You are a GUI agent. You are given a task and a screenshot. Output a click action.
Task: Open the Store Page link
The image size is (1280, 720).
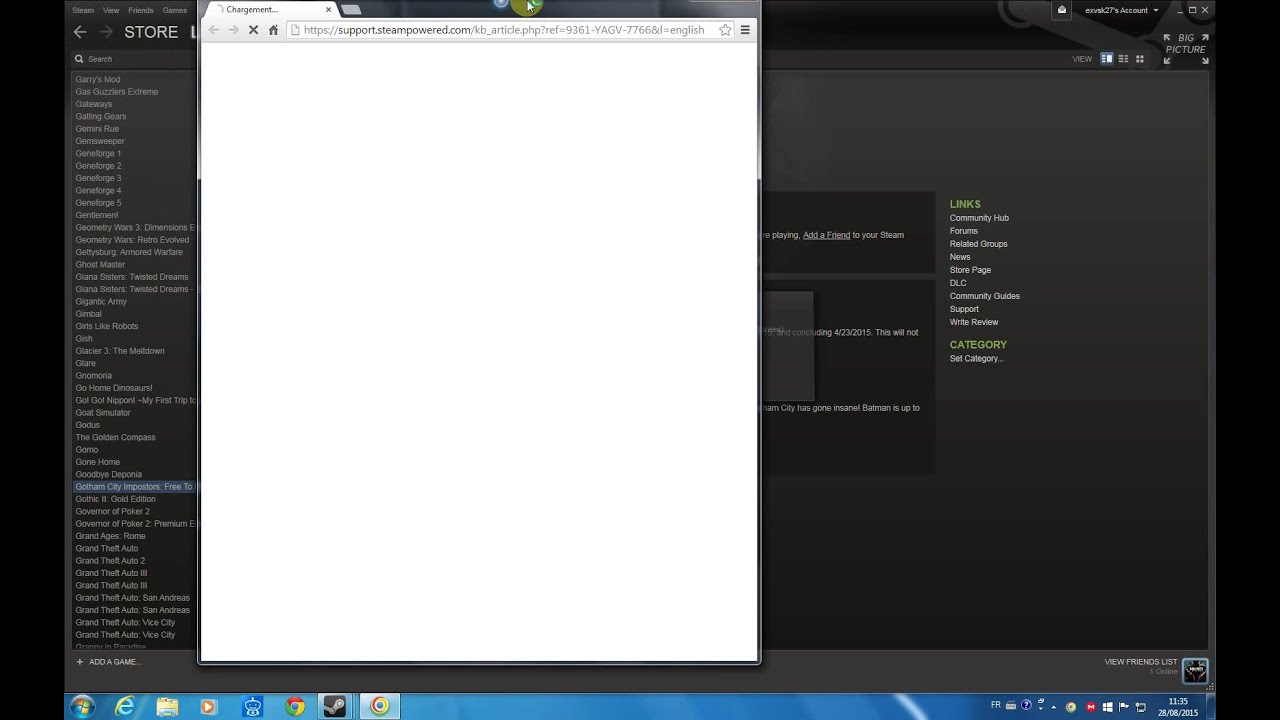(970, 270)
